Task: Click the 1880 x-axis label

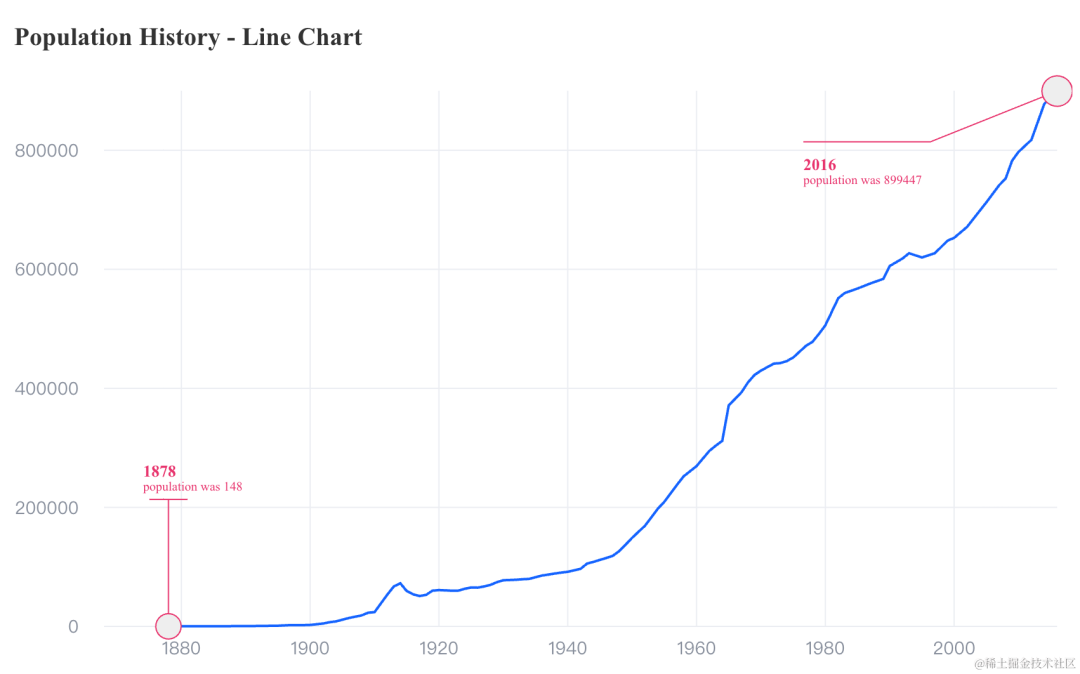Action: [x=181, y=649]
